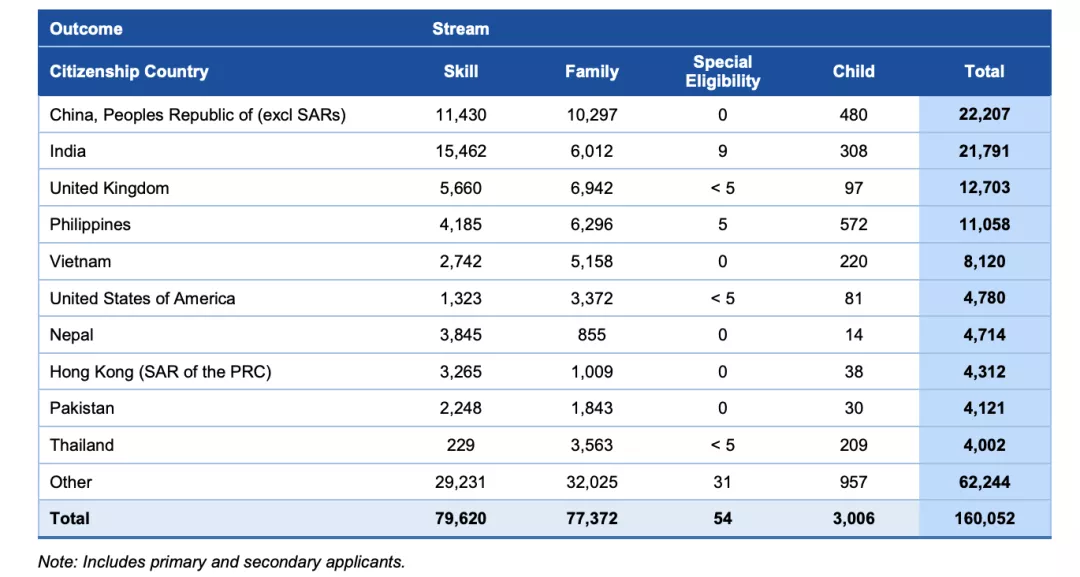Click the United States of America cell
This screenshot has height=577, width=1080.
pyautogui.click(x=142, y=298)
